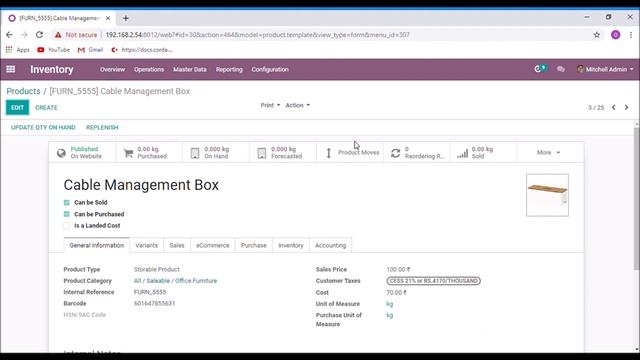Switch to the eCommerce tab
The image size is (640, 360).
tap(213, 245)
